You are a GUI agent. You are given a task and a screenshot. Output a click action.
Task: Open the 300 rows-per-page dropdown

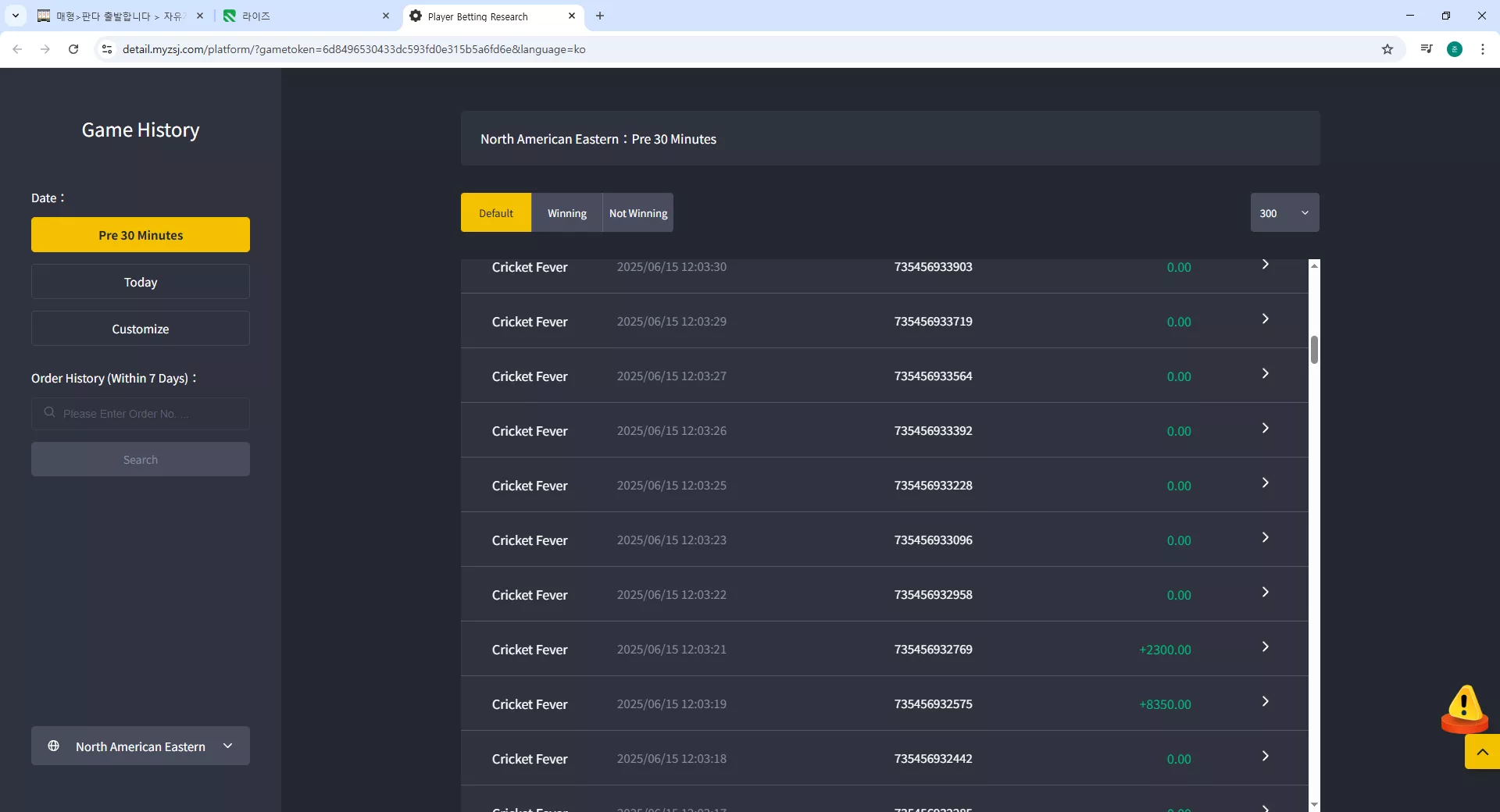pyautogui.click(x=1284, y=212)
